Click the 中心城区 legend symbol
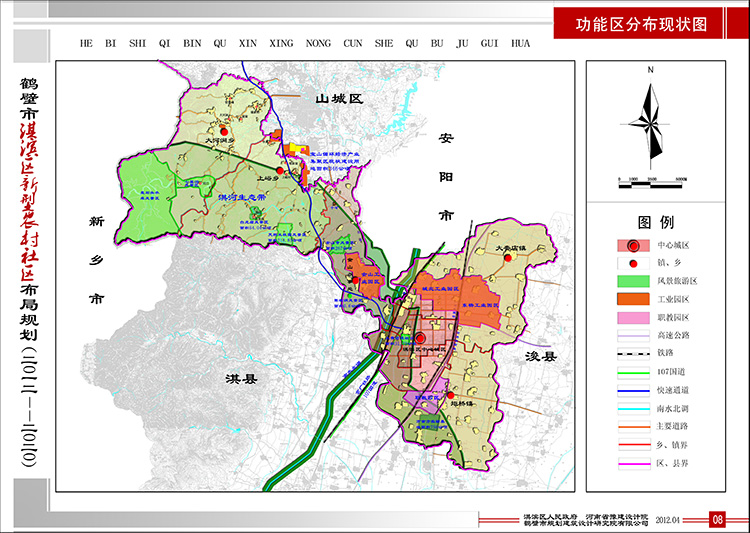This screenshot has height=533, width=750. click(633, 245)
